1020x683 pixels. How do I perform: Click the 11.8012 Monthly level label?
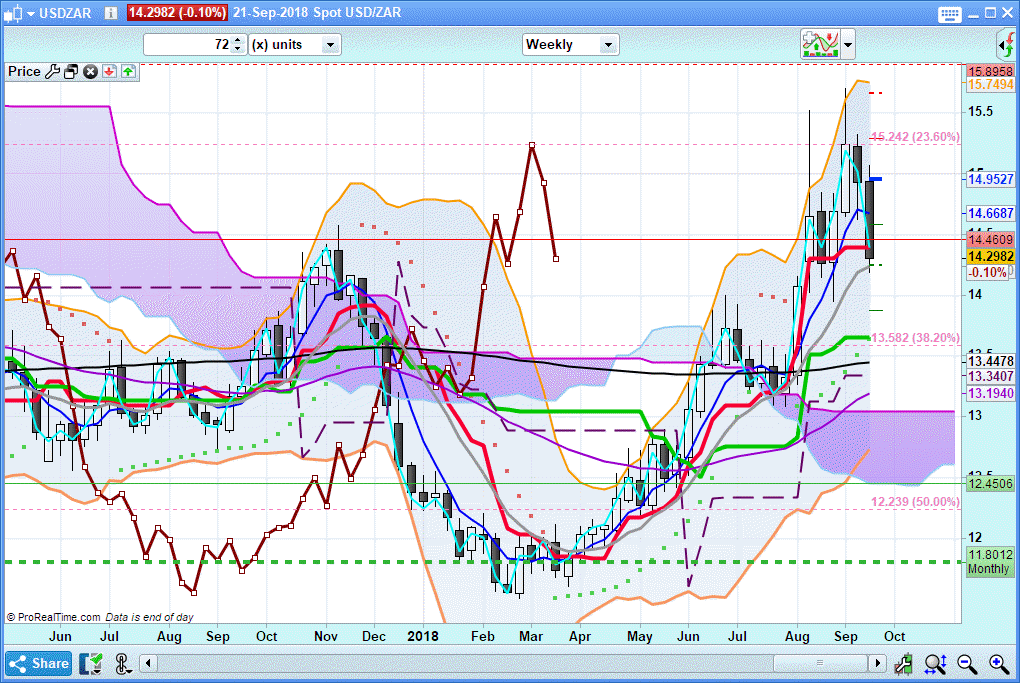click(990, 561)
